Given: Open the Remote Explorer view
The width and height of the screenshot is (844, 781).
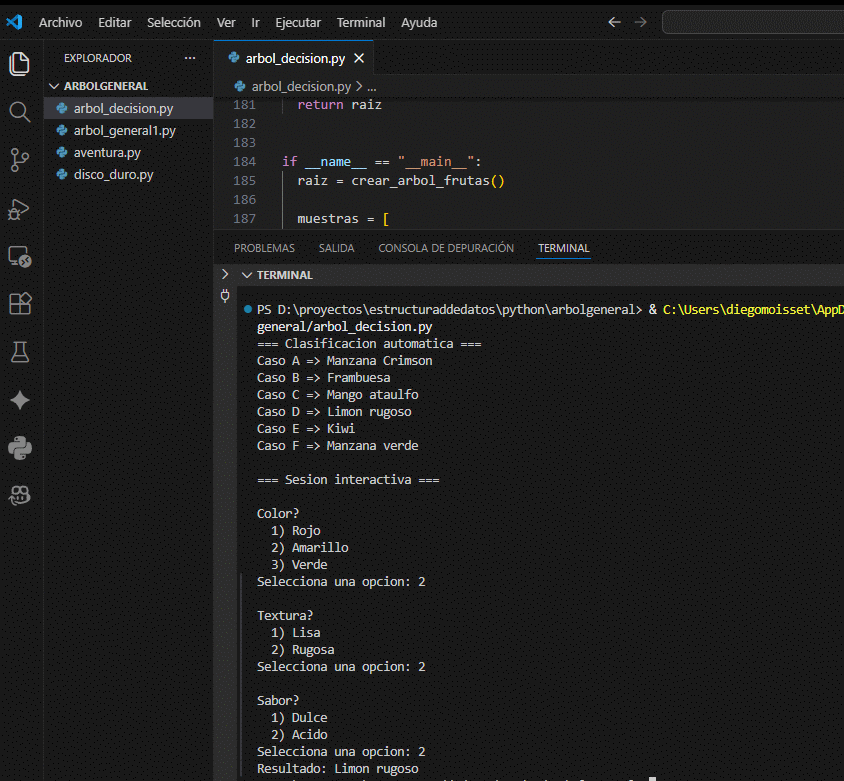Looking at the screenshot, I should pyautogui.click(x=20, y=256).
